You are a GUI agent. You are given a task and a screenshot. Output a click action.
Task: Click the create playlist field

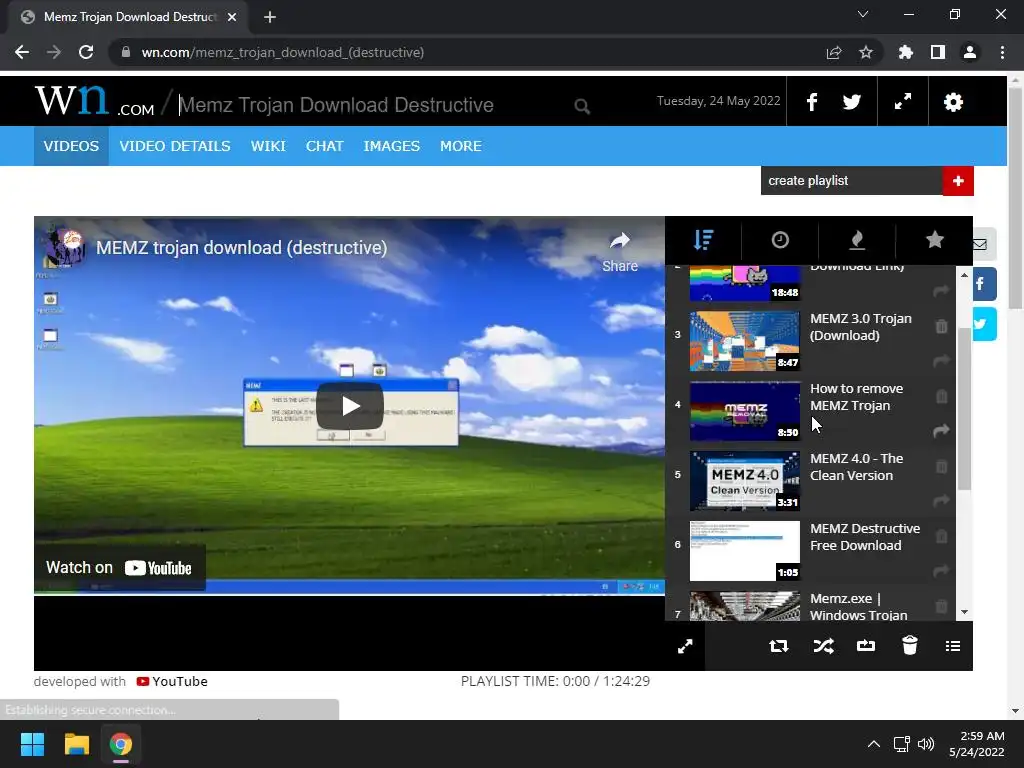point(852,181)
